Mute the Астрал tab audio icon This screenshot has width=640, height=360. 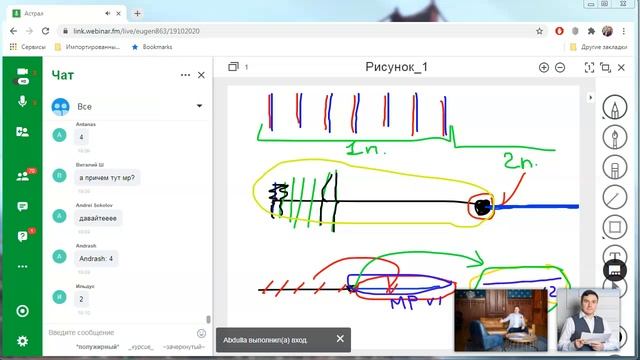point(107,13)
